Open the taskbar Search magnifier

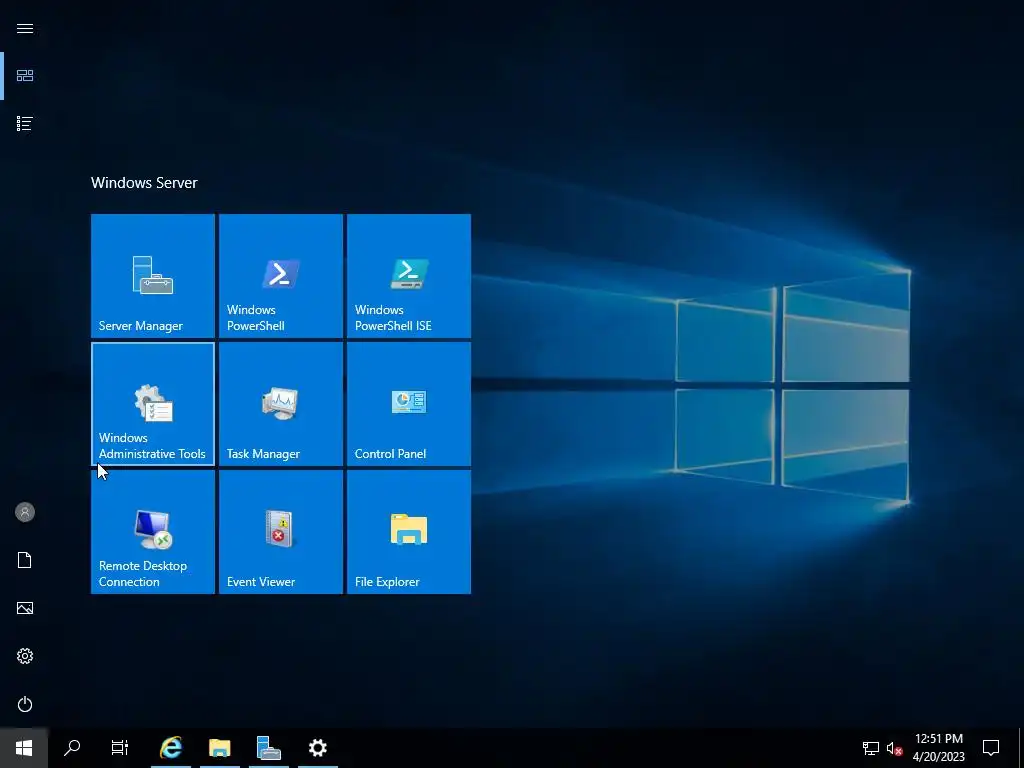coord(72,748)
